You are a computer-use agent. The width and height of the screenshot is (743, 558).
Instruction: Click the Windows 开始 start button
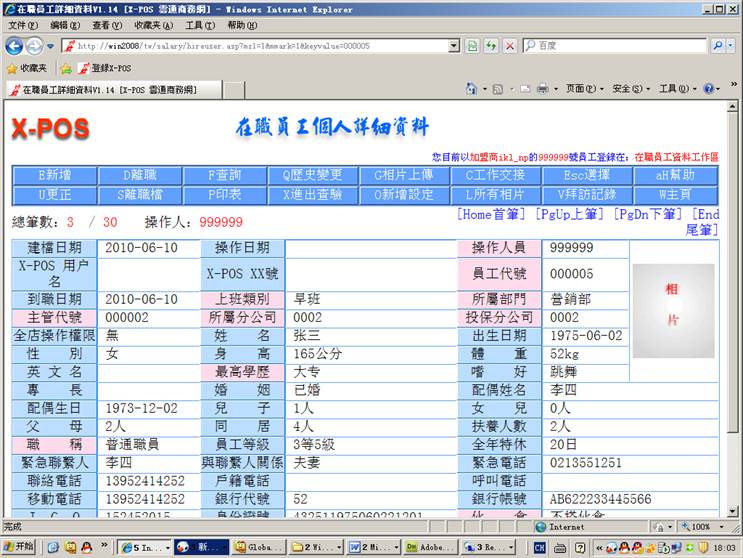[18, 548]
